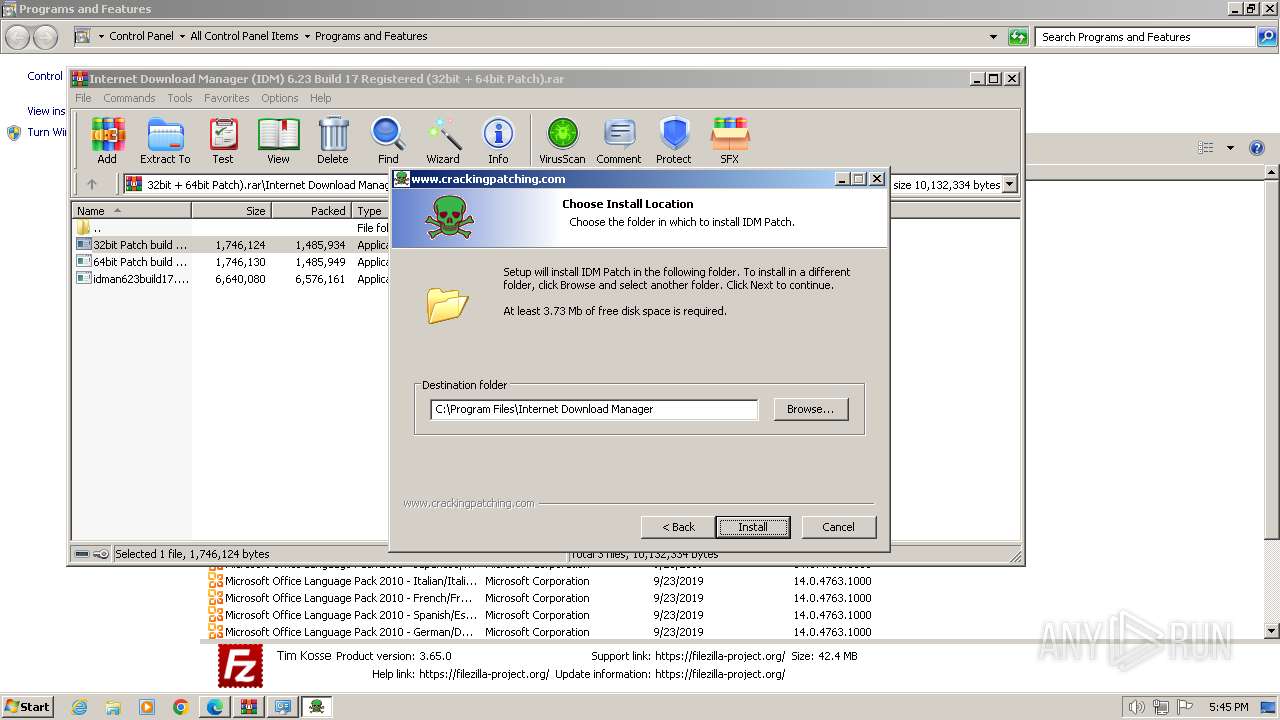Run the VirusScan bug icon
1280x720 pixels.
tap(562, 140)
